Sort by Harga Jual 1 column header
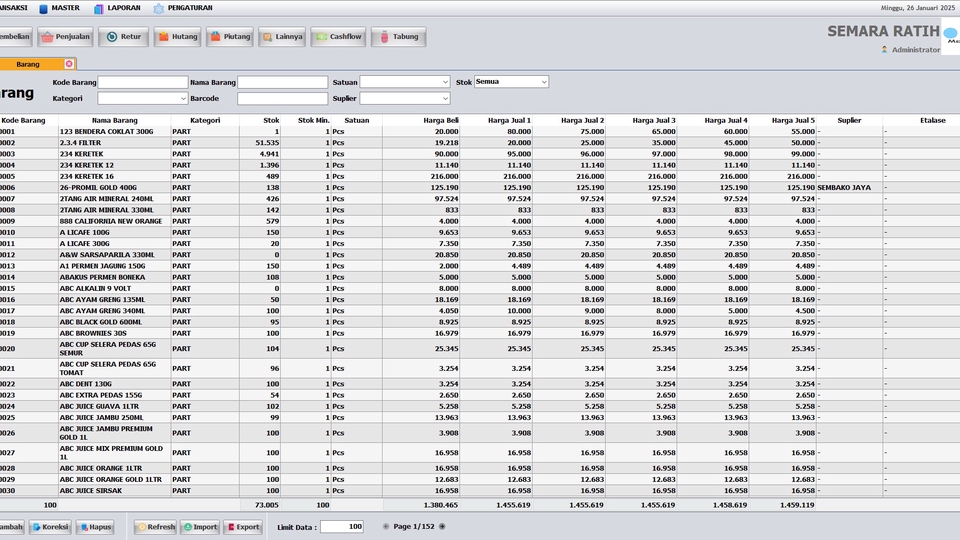The width and height of the screenshot is (960, 540). pos(496,121)
